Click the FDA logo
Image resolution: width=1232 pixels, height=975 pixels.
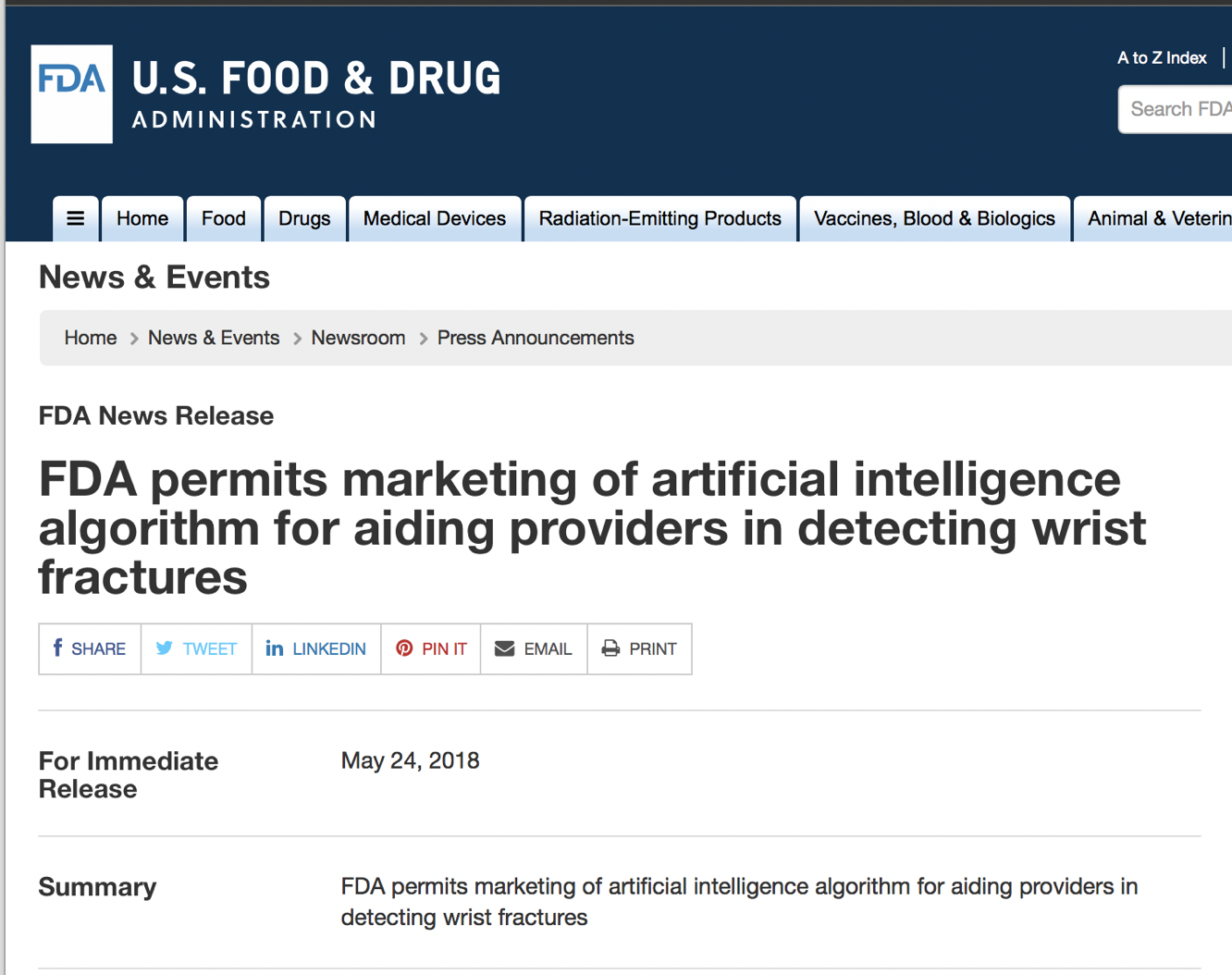[x=72, y=94]
